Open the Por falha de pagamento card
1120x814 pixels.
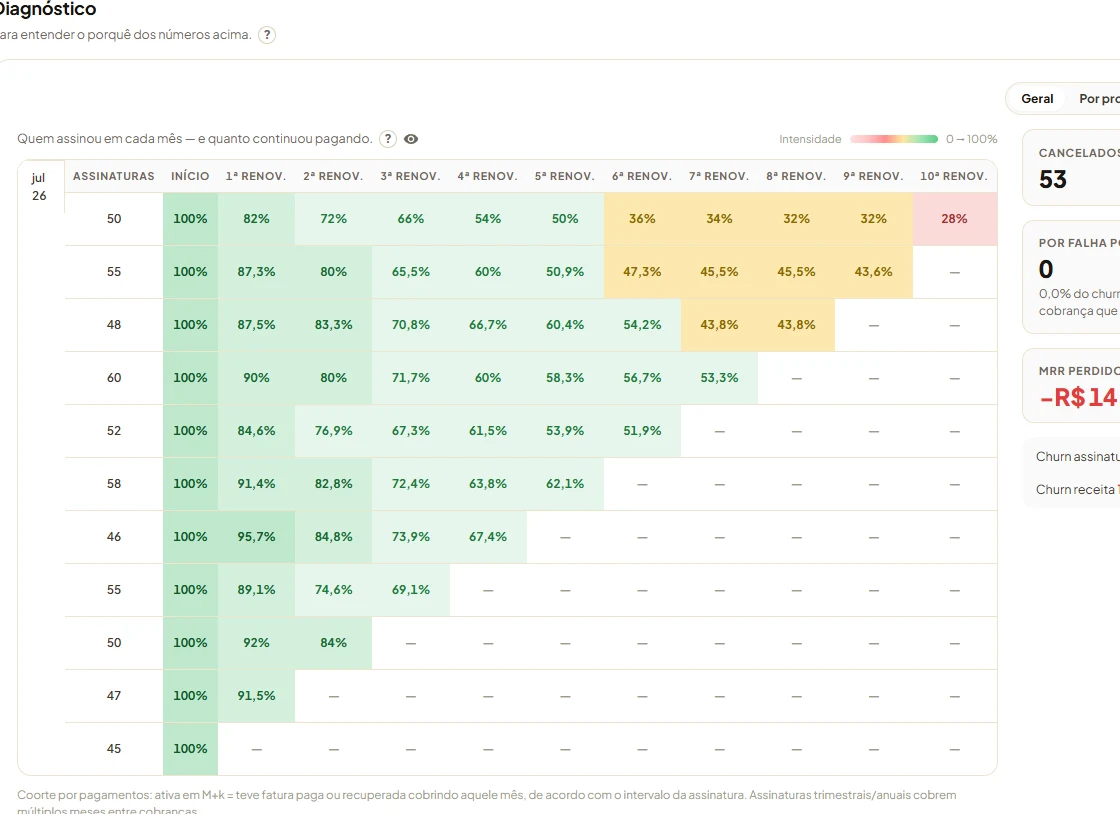pyautogui.click(x=1071, y=277)
